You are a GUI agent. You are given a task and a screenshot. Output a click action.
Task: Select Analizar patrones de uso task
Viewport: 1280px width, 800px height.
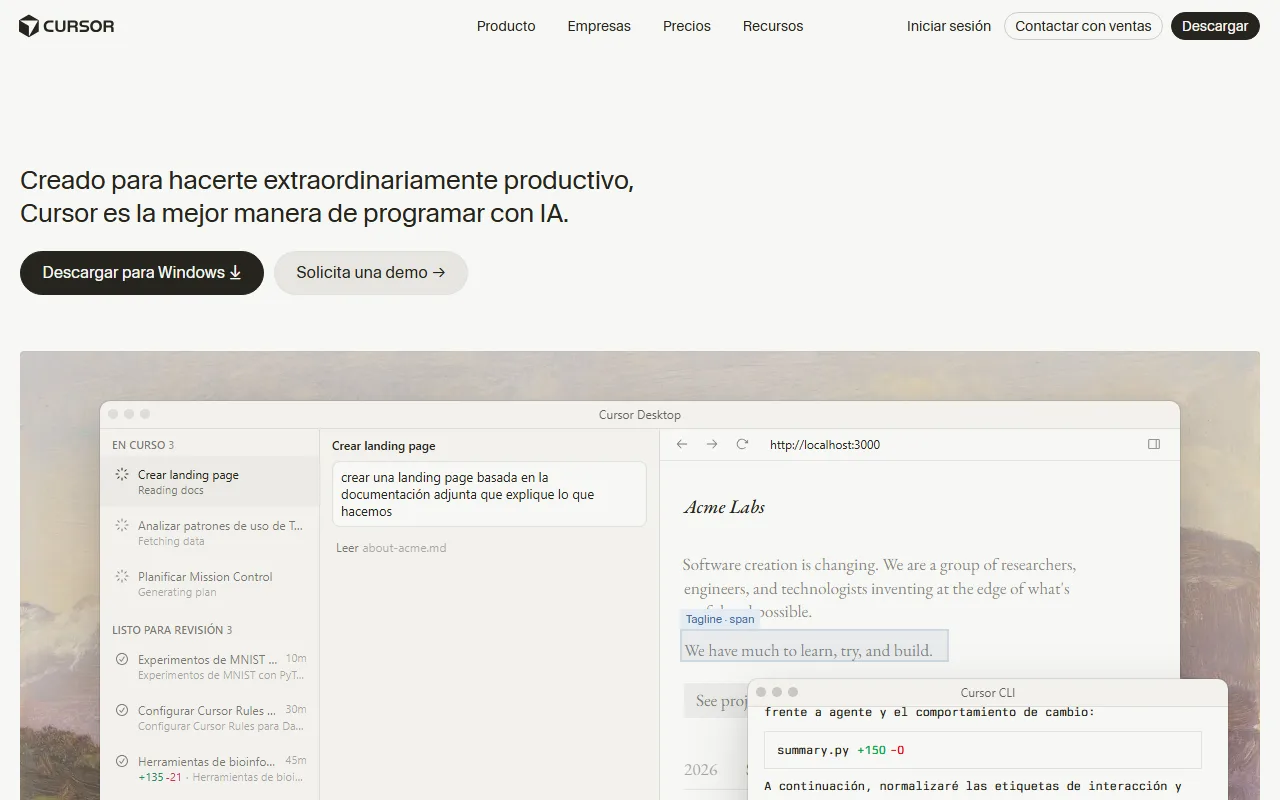click(x=210, y=533)
